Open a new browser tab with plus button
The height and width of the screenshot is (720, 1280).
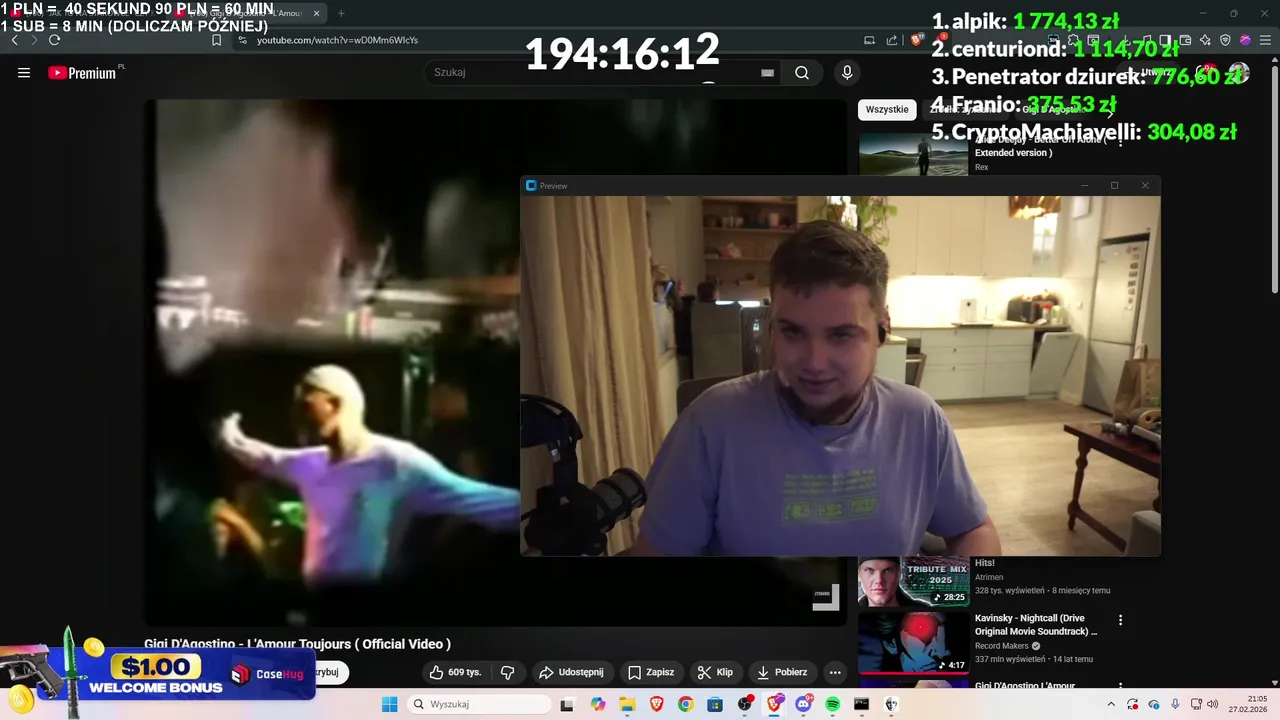pyautogui.click(x=341, y=13)
